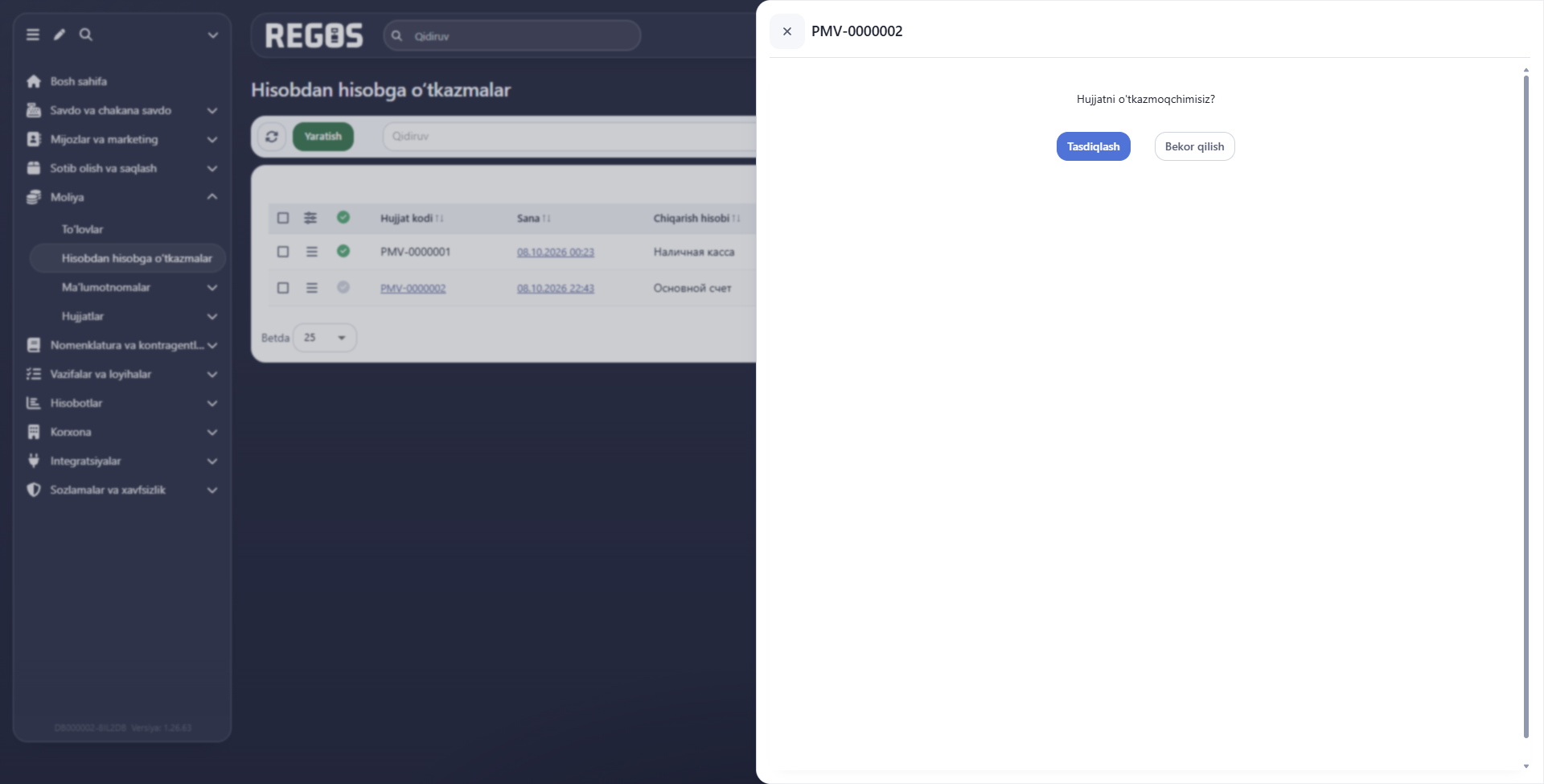
Task: Toggle the select-all checkbox in table header
Action: pyautogui.click(x=283, y=218)
